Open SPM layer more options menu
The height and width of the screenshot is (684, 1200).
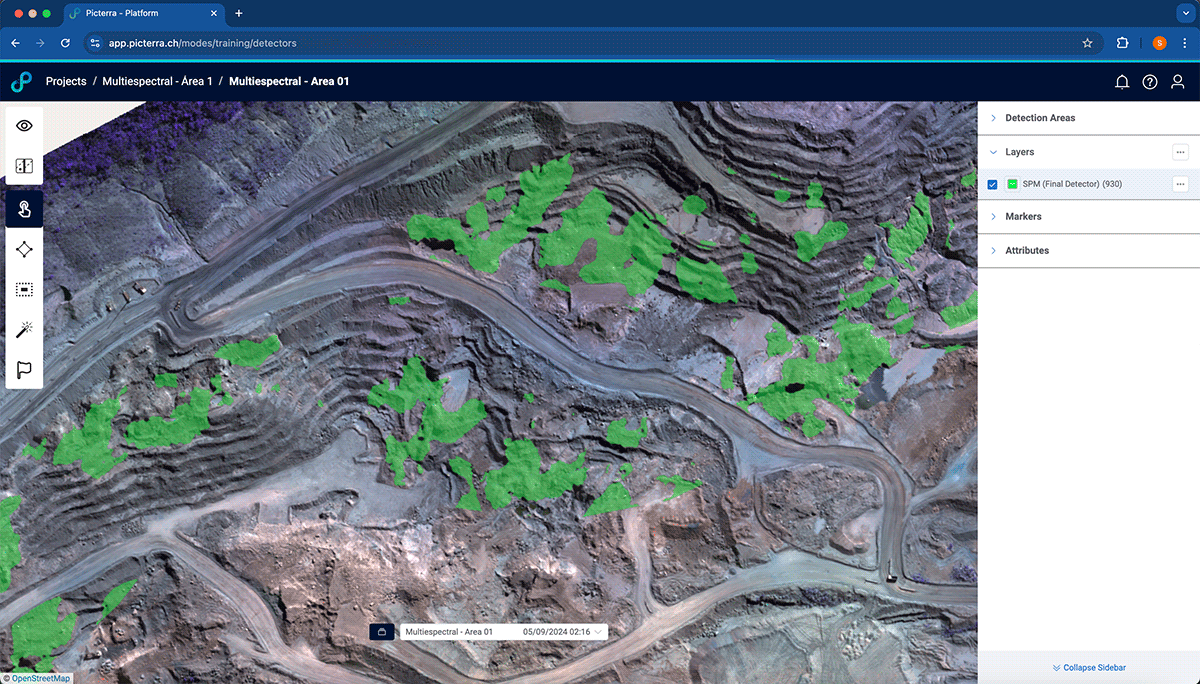1180,184
